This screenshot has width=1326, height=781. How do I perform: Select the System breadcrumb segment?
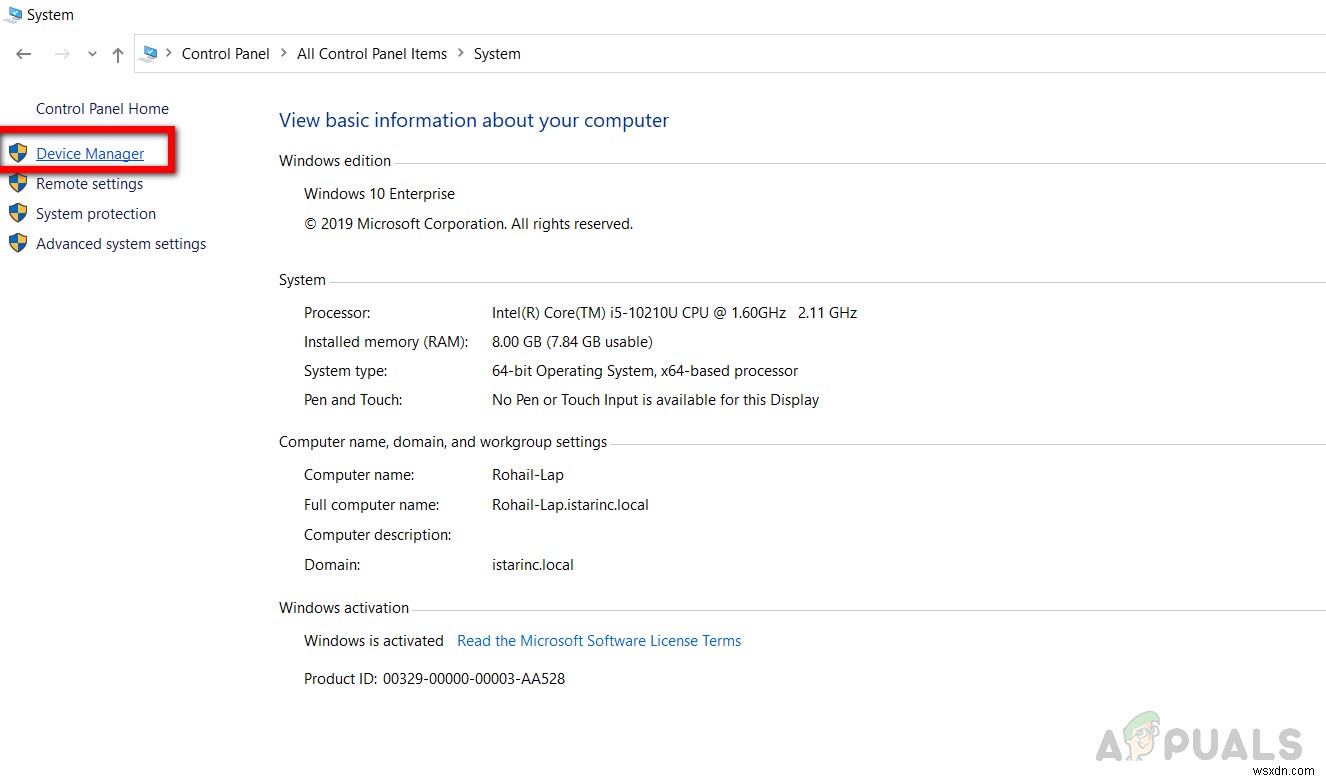pyautogui.click(x=497, y=54)
